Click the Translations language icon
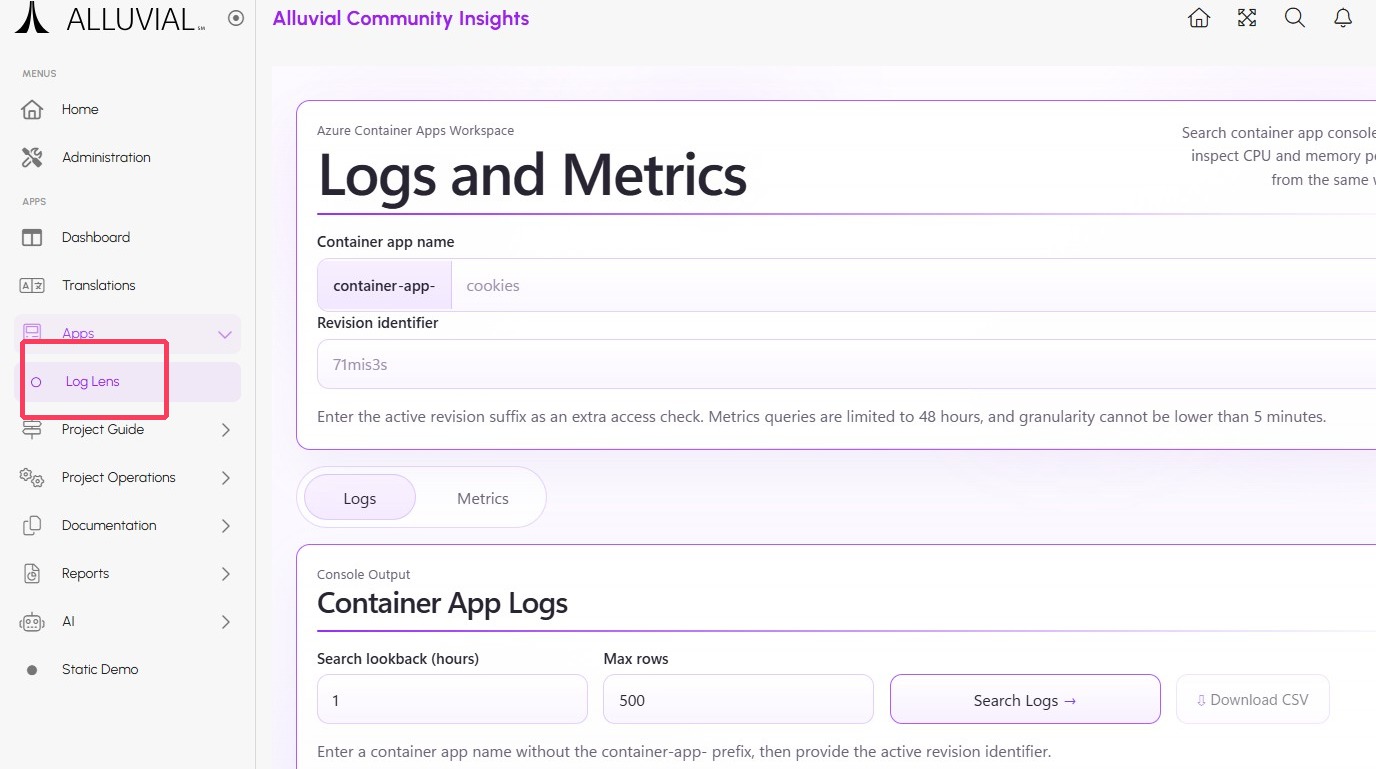Screen dimensions: 1376x769 32,285
